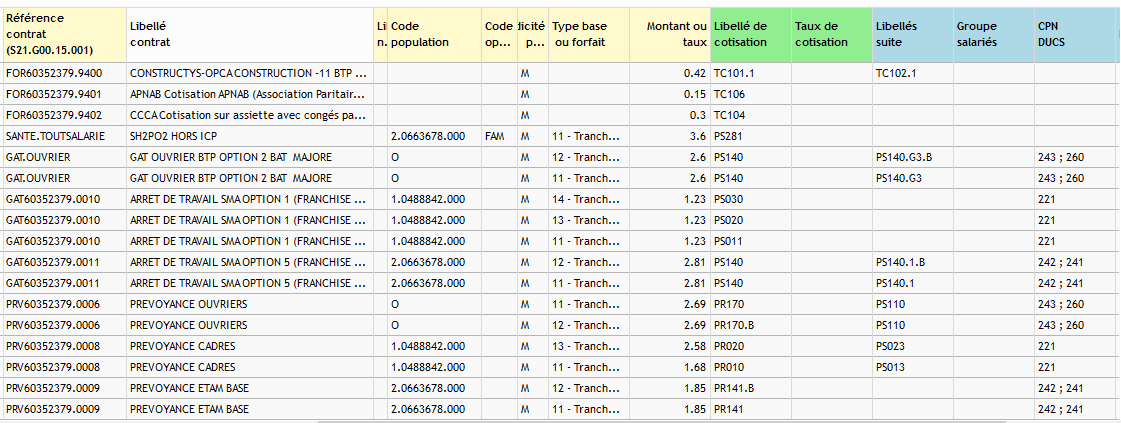Select GAT60352379.0010 reference in the PS030 row
The image size is (1121, 423).
(64, 199)
